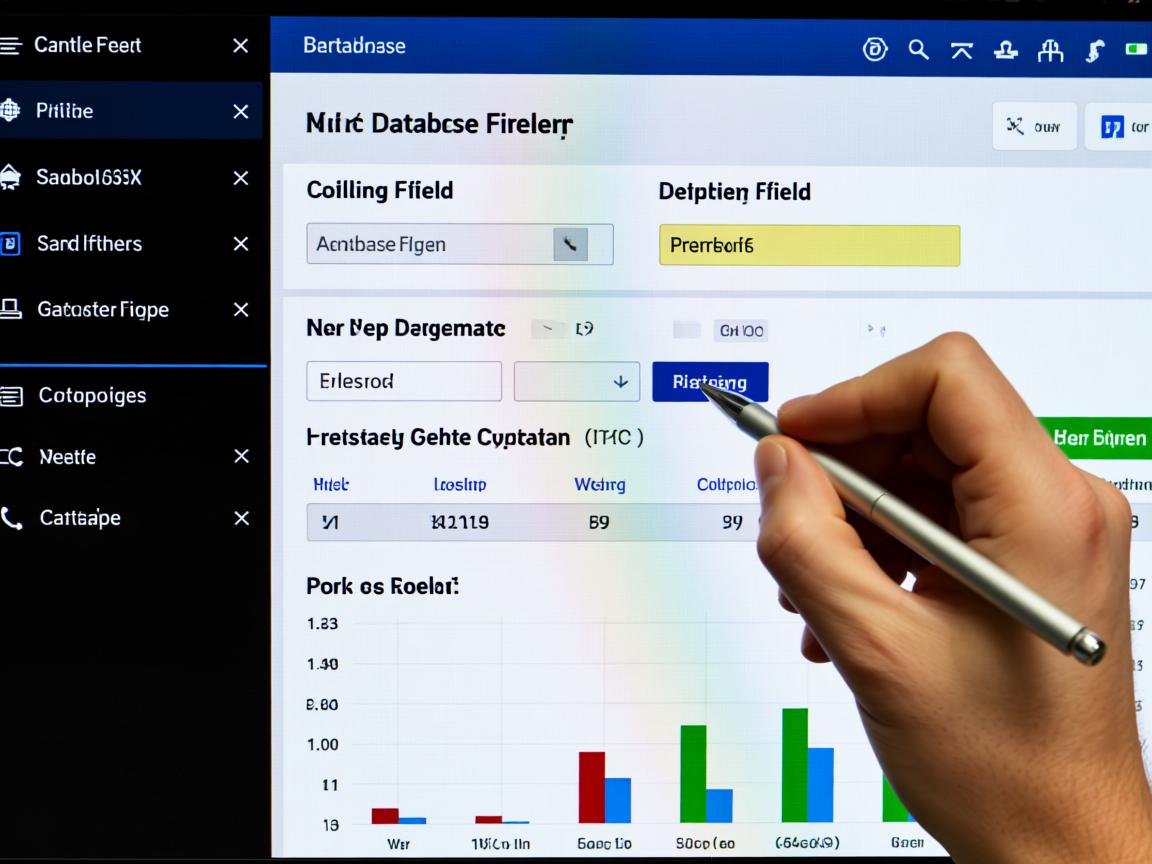Click icon inside Antbase Figen field

click(570, 244)
